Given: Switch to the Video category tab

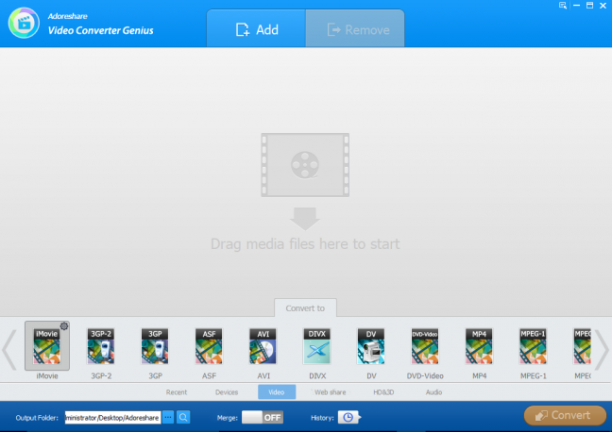Looking at the screenshot, I should point(277,392).
